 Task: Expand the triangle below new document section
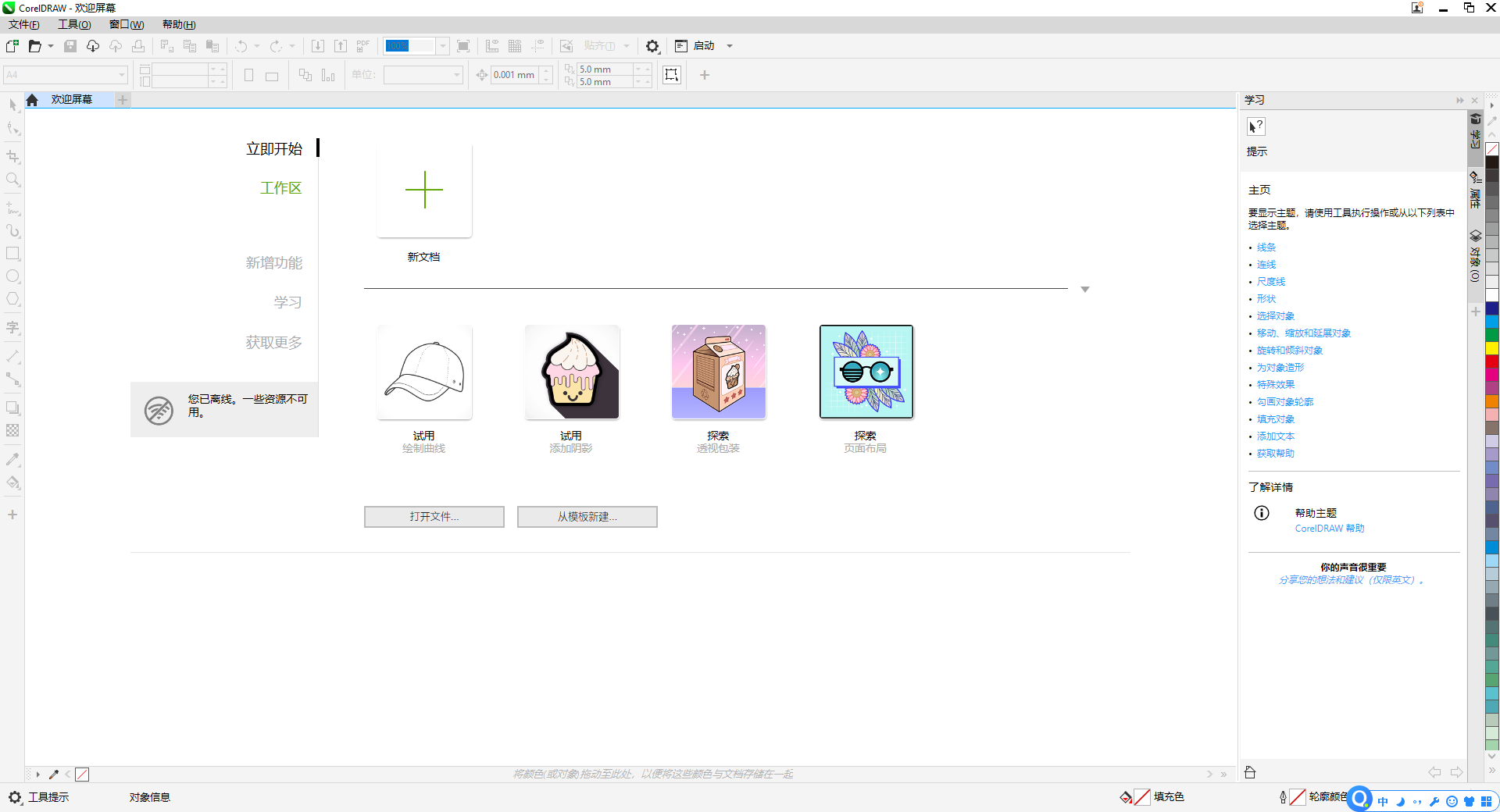coord(1084,290)
